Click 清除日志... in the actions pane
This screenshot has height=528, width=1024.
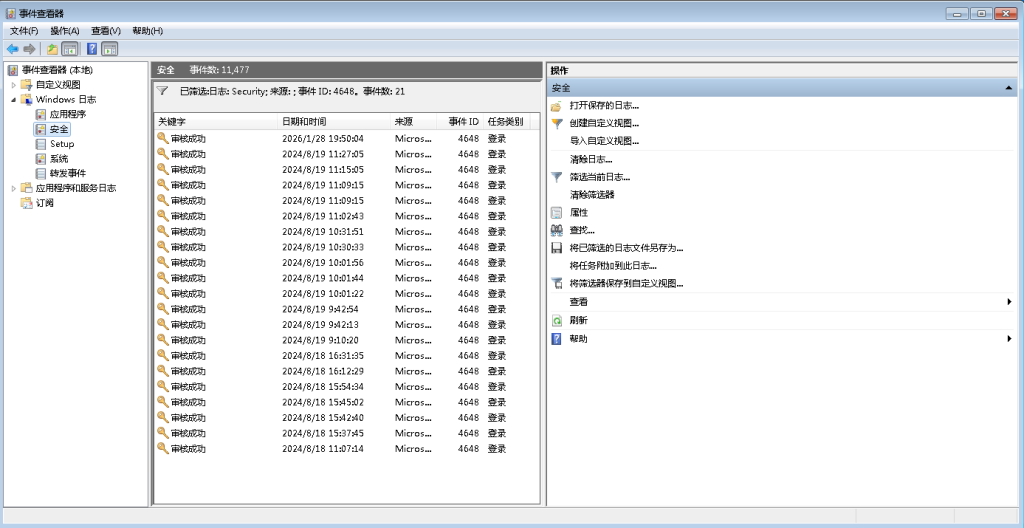590,159
